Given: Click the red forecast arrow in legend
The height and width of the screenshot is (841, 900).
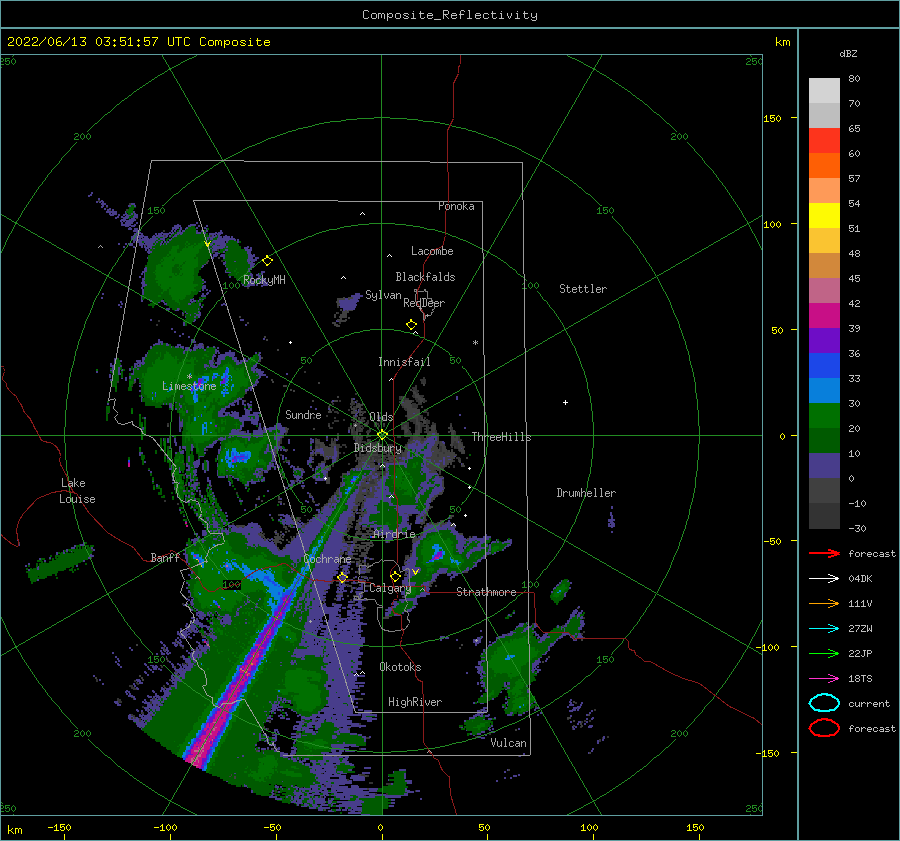Looking at the screenshot, I should (824, 553).
